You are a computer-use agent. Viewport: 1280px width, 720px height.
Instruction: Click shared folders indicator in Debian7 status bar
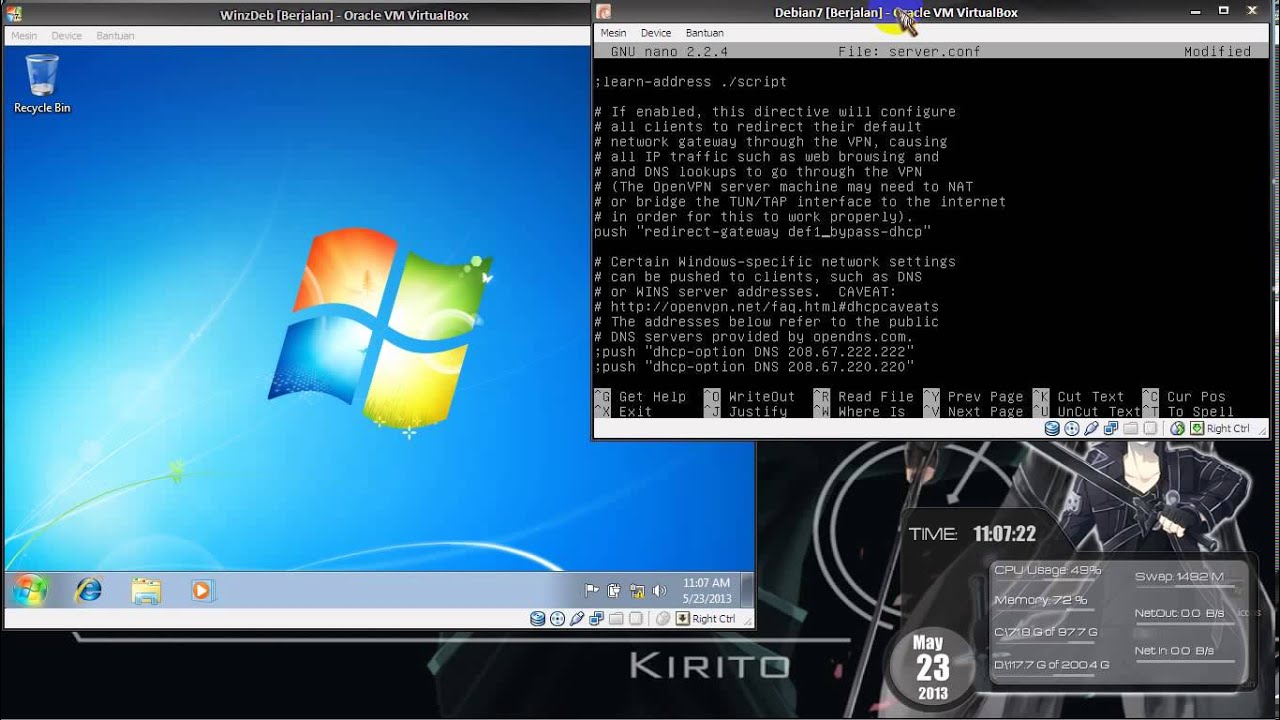tap(1131, 428)
